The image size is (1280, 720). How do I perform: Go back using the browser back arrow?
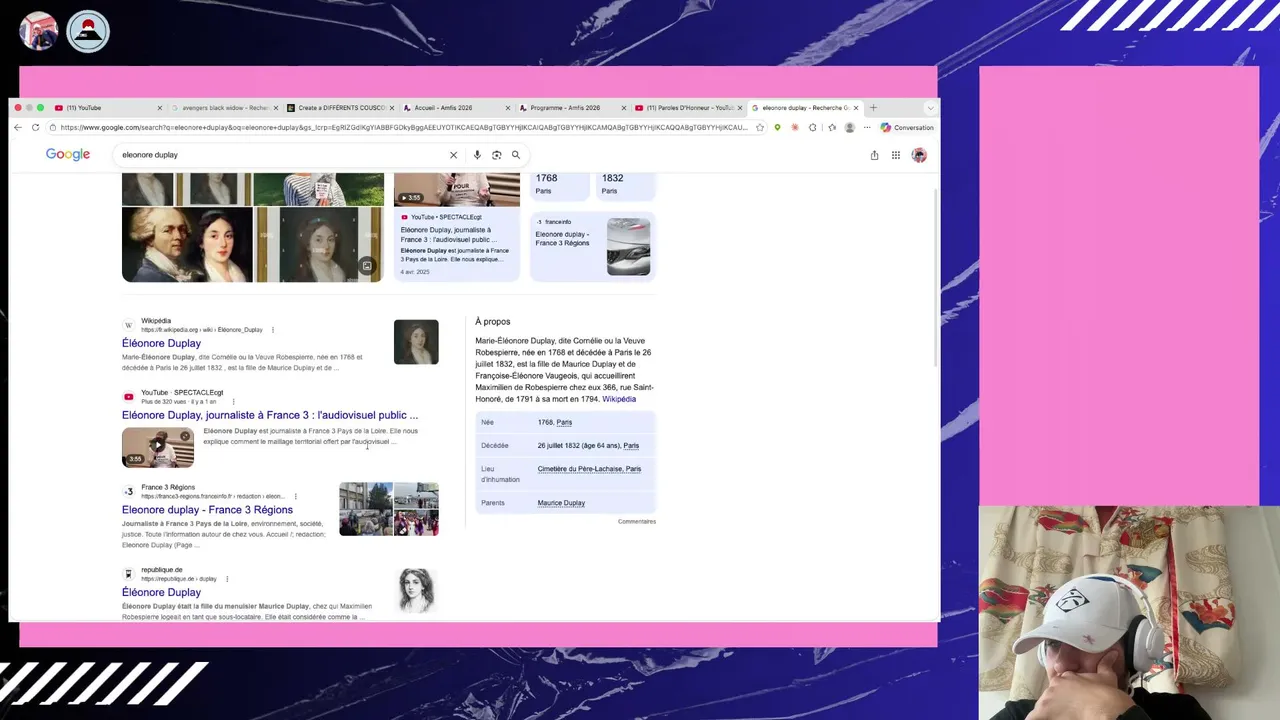pyautogui.click(x=18, y=127)
